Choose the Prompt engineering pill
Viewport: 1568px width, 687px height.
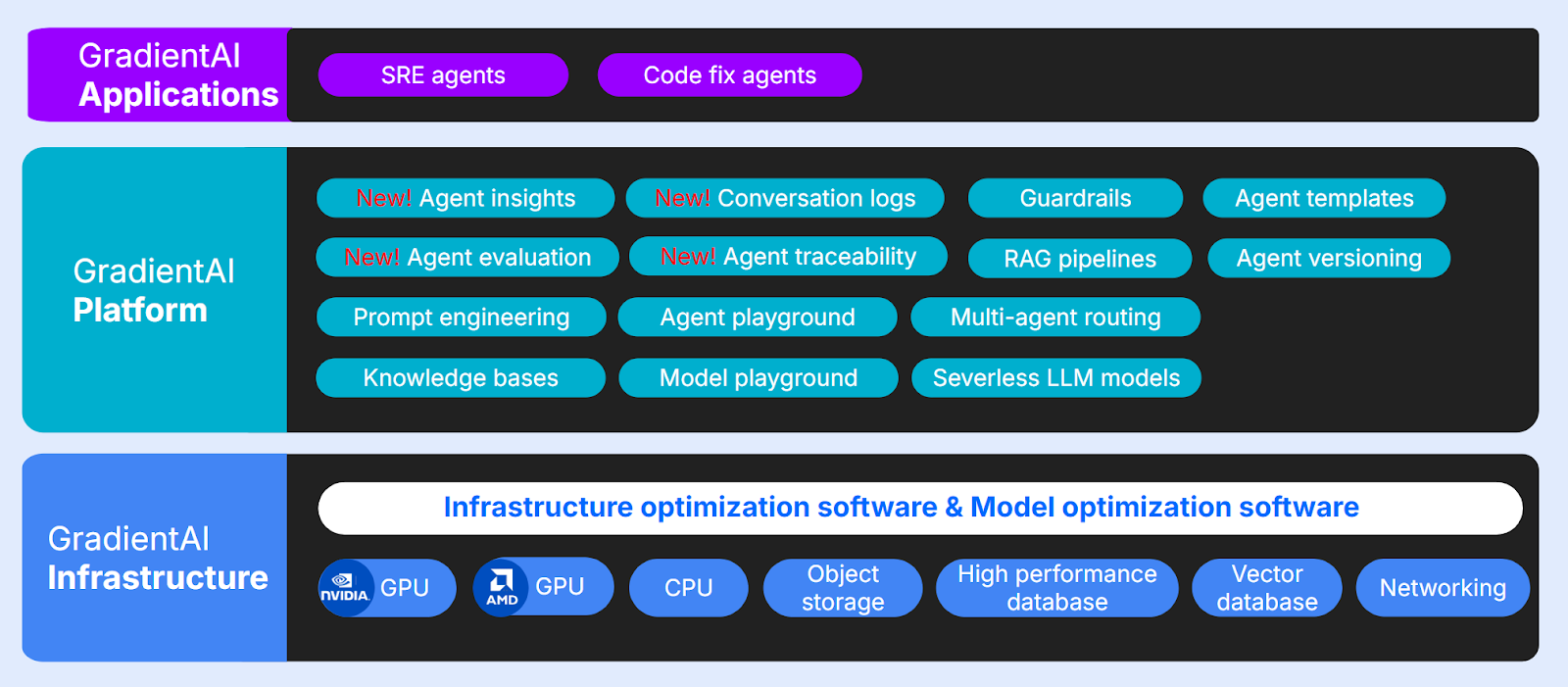coord(461,318)
